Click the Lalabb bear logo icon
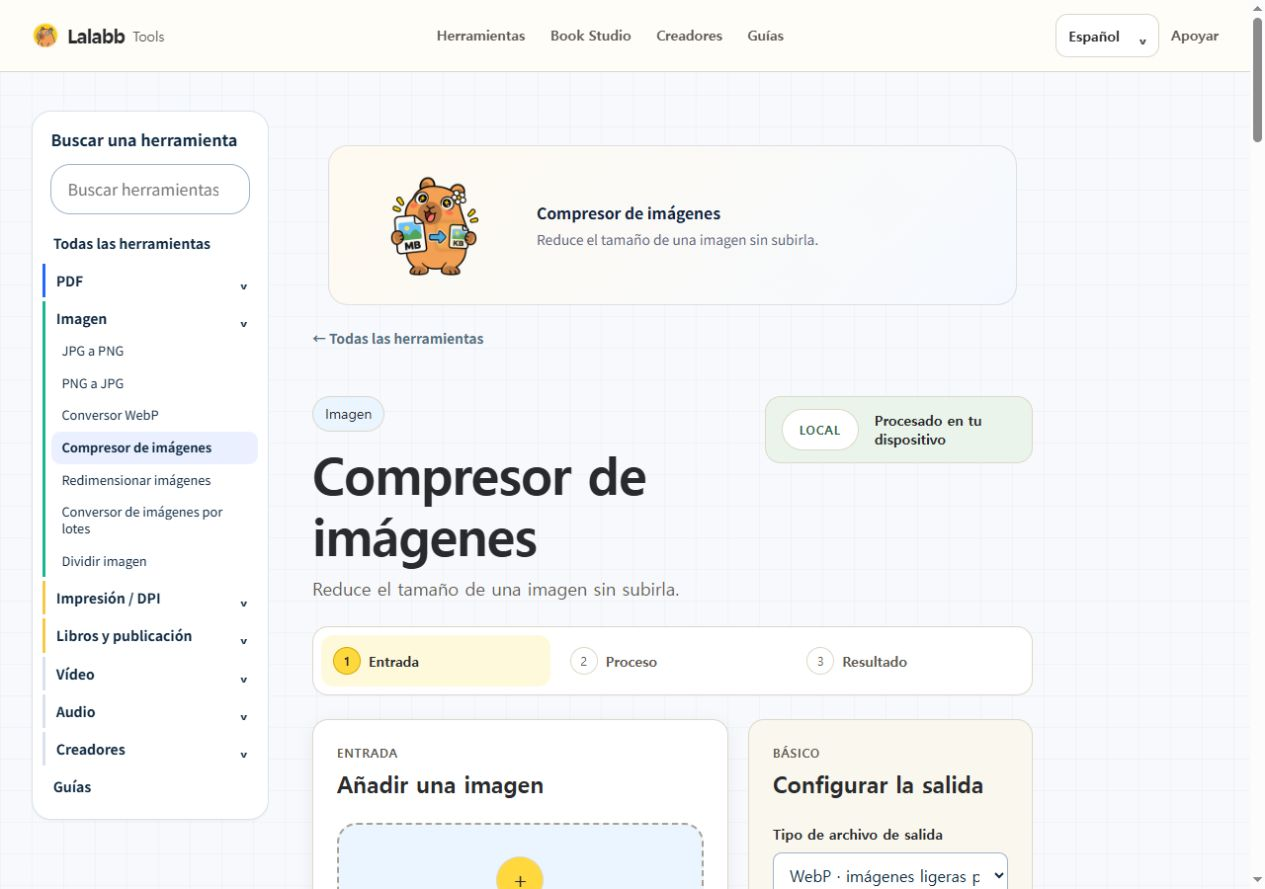This screenshot has height=889, width=1265. pyautogui.click(x=45, y=36)
